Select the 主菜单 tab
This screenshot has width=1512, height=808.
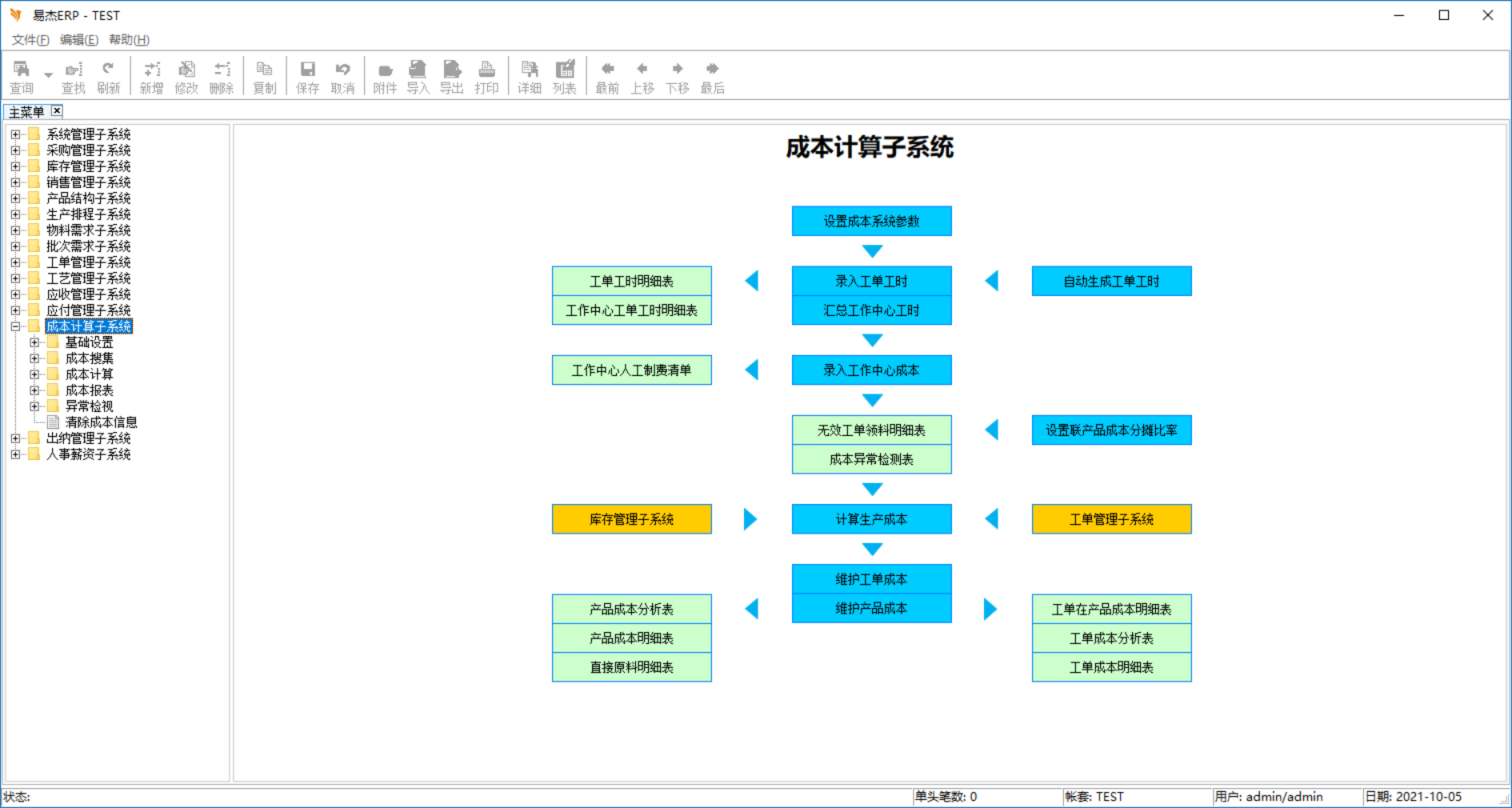[x=26, y=112]
